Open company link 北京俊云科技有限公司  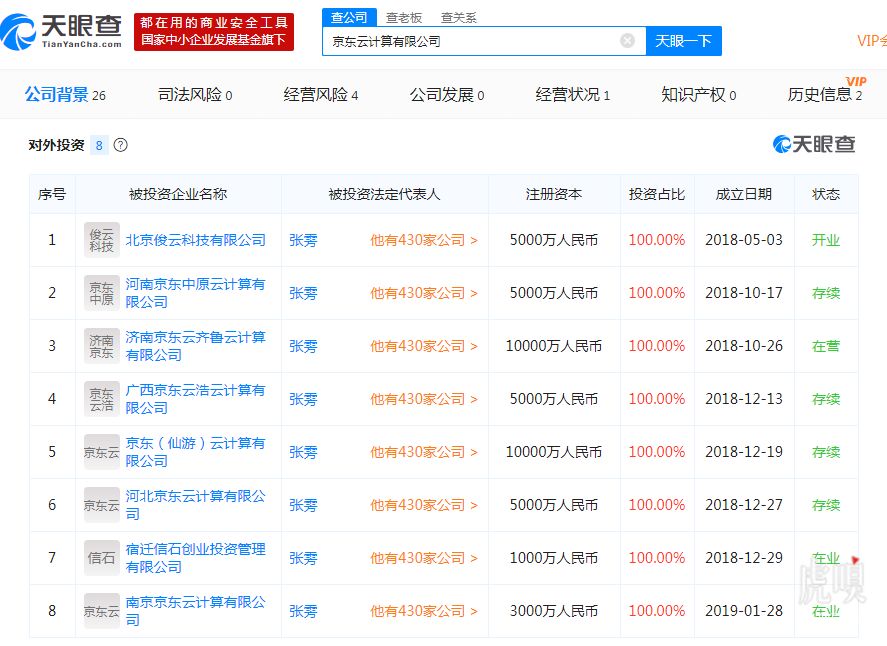click(x=196, y=240)
